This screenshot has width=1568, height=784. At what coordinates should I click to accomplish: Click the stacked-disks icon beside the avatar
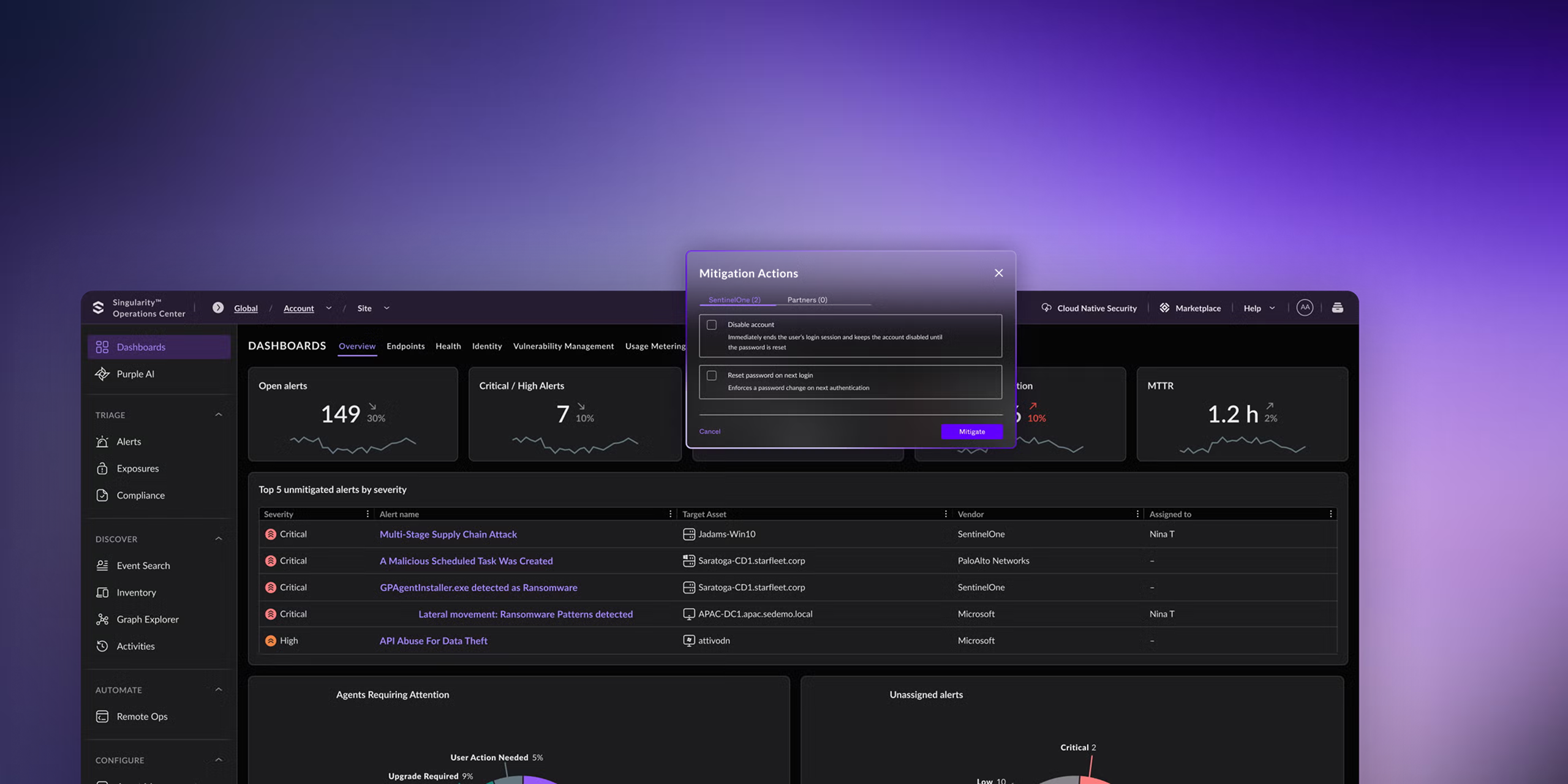point(1338,307)
